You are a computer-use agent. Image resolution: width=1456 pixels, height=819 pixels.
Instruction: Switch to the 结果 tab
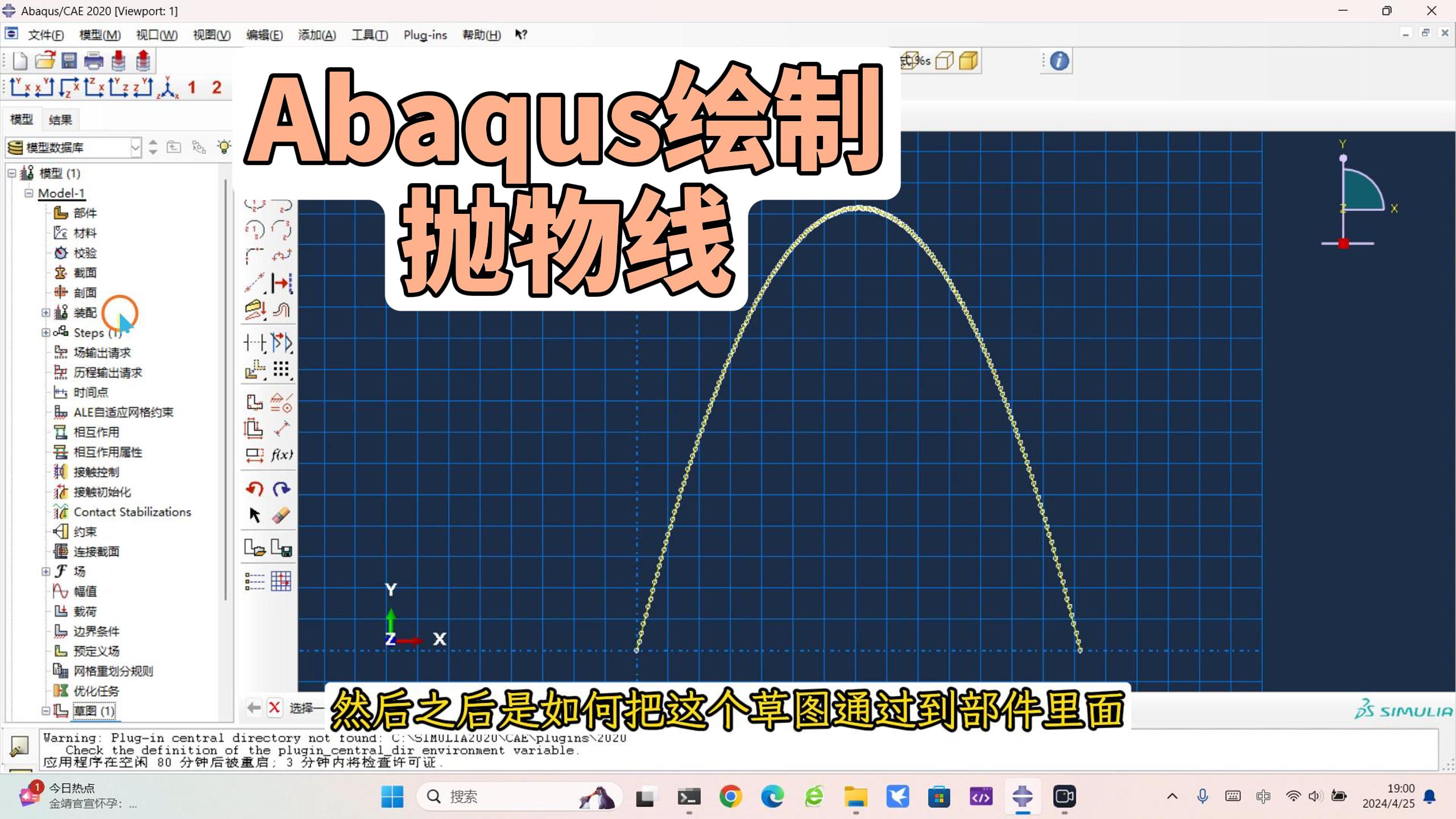[x=60, y=119]
